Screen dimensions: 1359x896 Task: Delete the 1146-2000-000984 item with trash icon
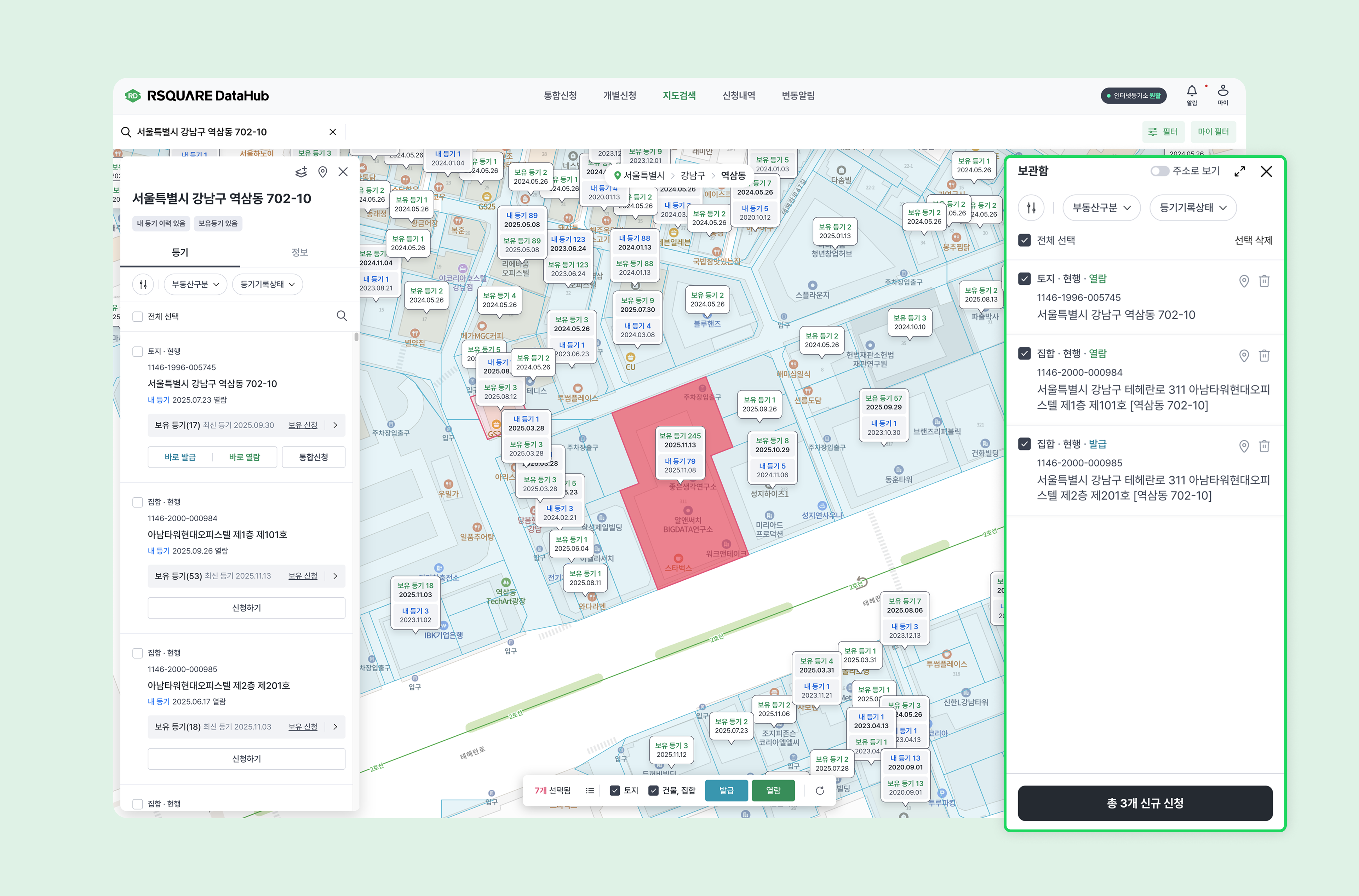[1264, 356]
